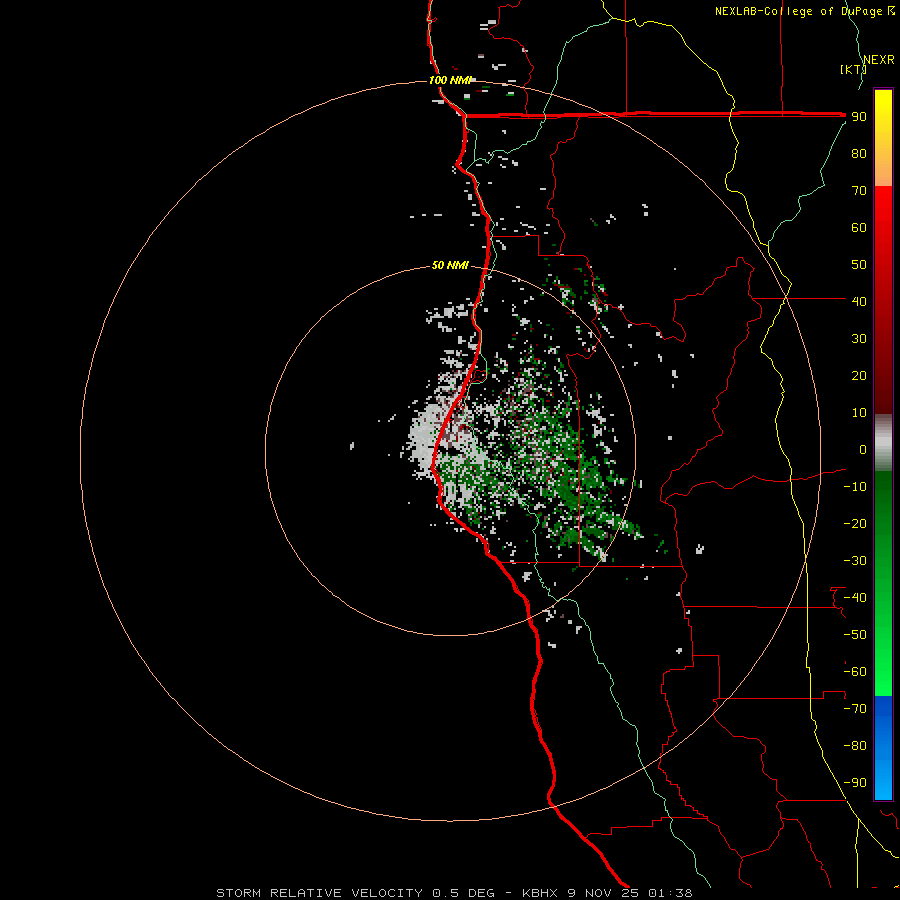Pick the bright green color bar segment near -60

click(883, 672)
